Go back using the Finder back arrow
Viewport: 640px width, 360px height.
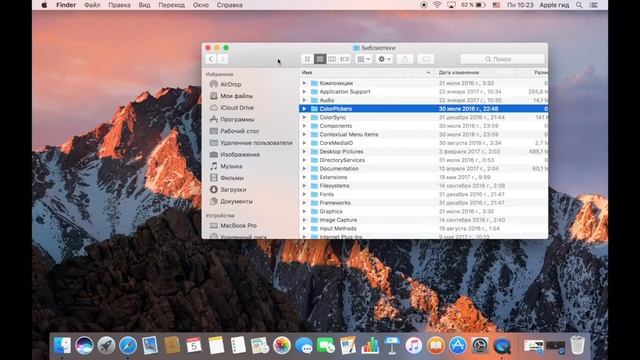(x=211, y=59)
